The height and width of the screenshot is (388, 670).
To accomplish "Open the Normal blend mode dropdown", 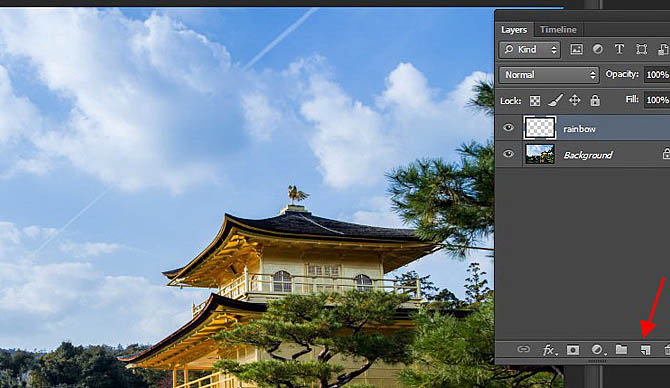I will (549, 75).
